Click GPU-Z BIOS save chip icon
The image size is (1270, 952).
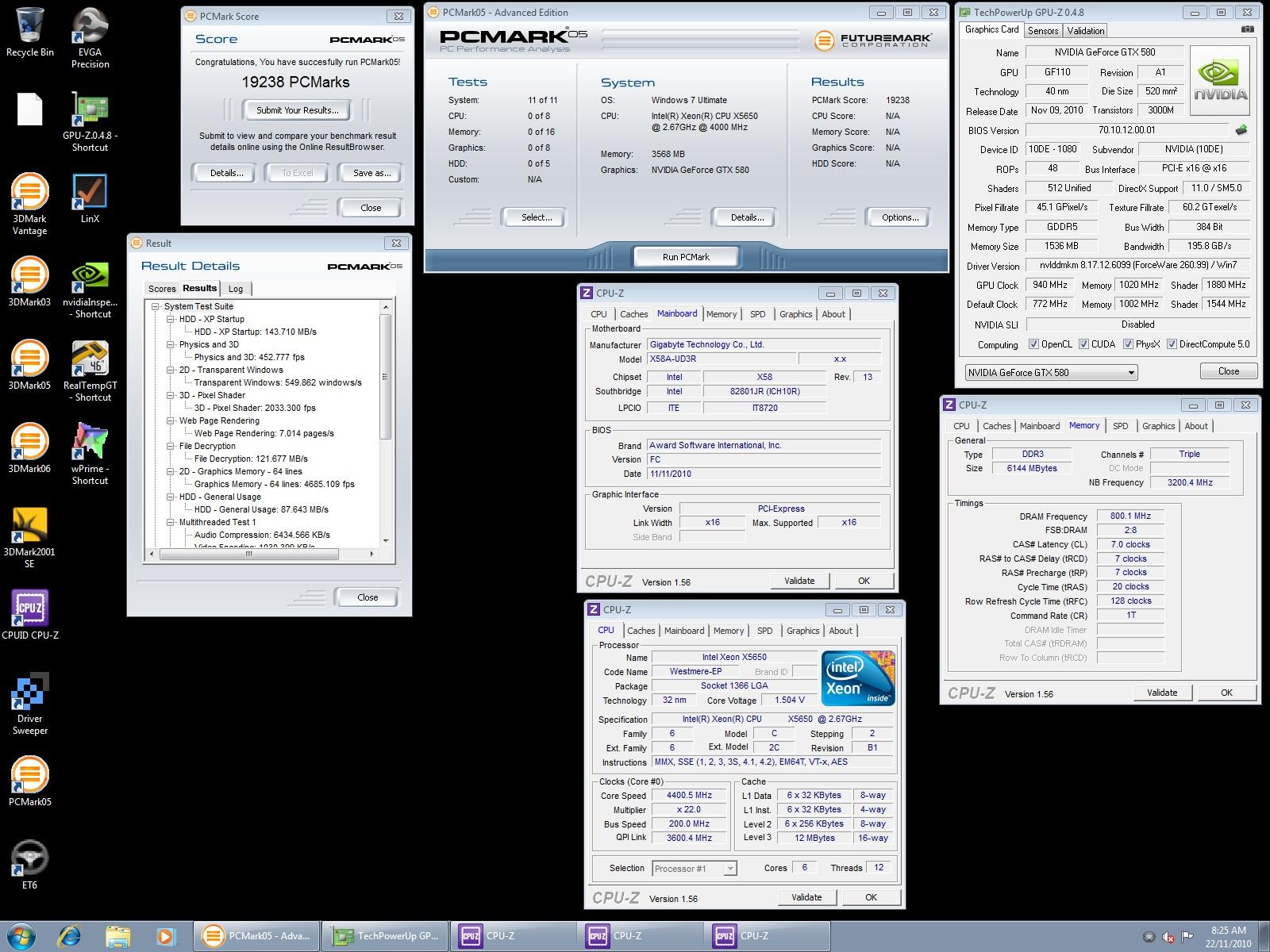point(1241,130)
